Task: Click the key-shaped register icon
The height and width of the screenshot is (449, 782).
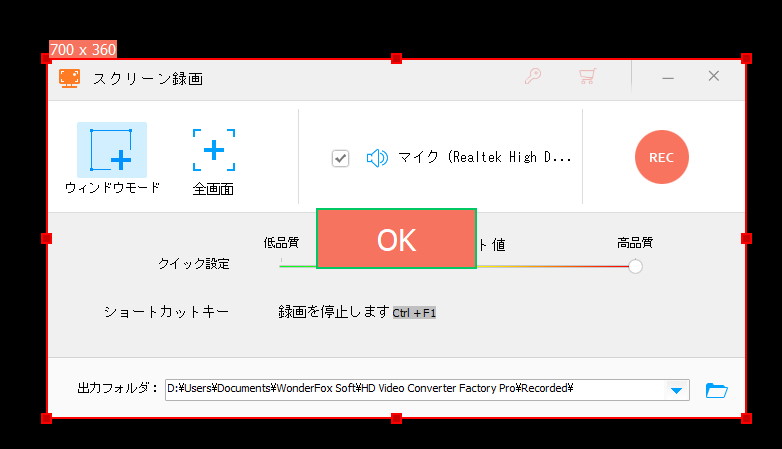Action: click(x=533, y=76)
